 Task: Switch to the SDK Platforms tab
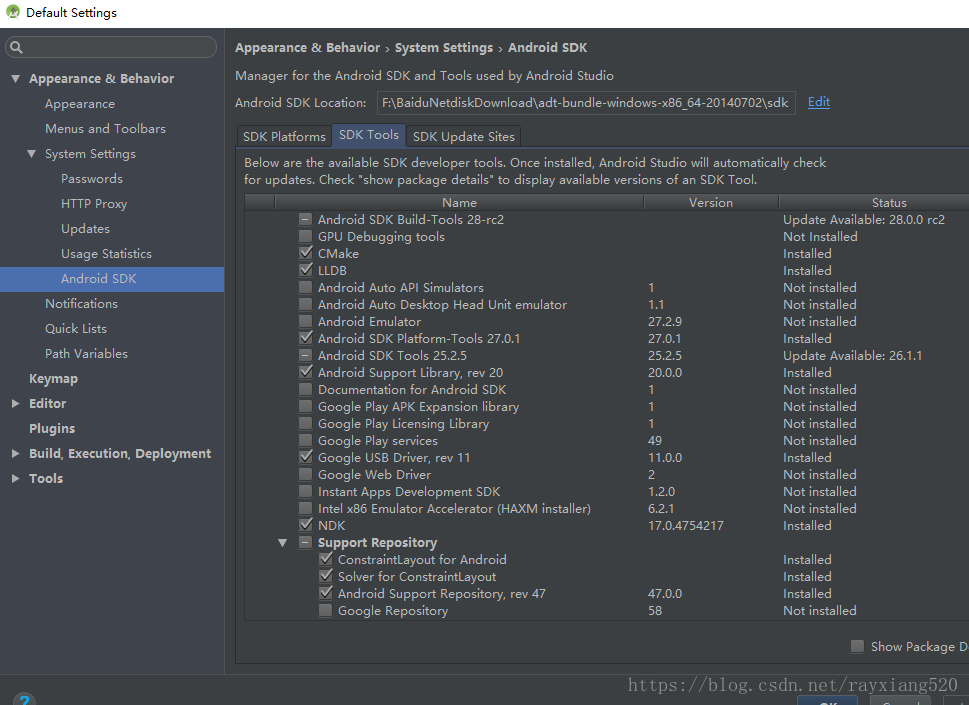[284, 137]
